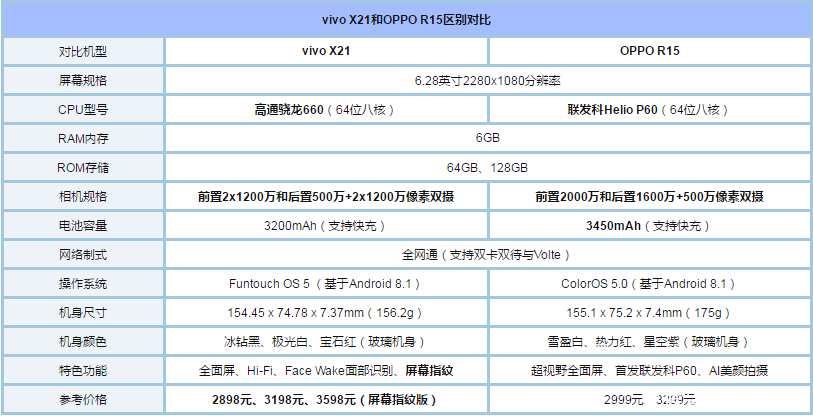Click the 'OPPO R15' column header
This screenshot has height=416, width=813.
[x=650, y=51]
